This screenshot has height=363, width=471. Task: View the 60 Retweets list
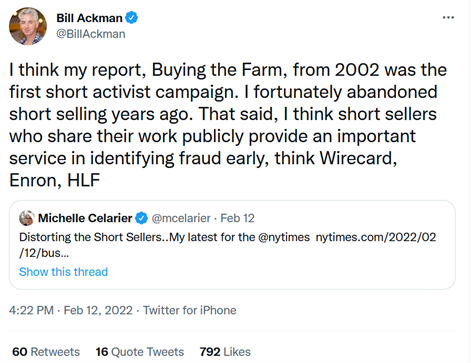pos(46,352)
